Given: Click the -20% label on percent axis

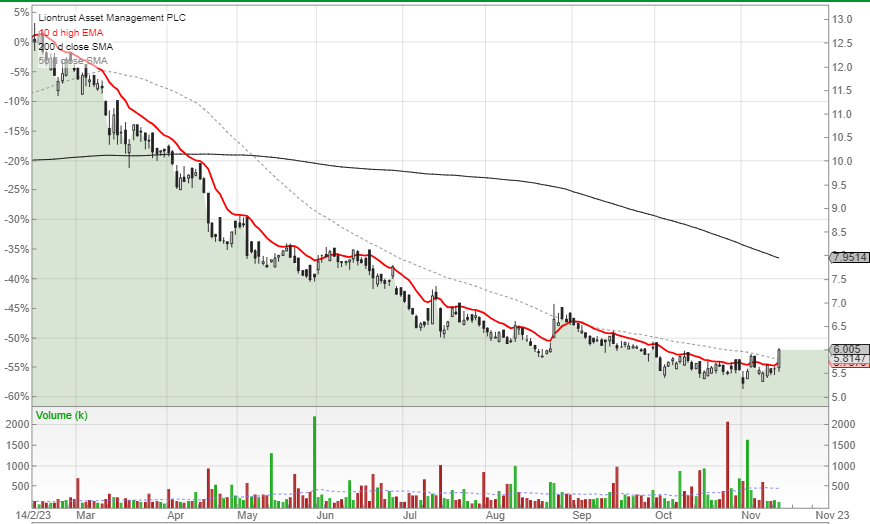Looking at the screenshot, I should click(17, 161).
